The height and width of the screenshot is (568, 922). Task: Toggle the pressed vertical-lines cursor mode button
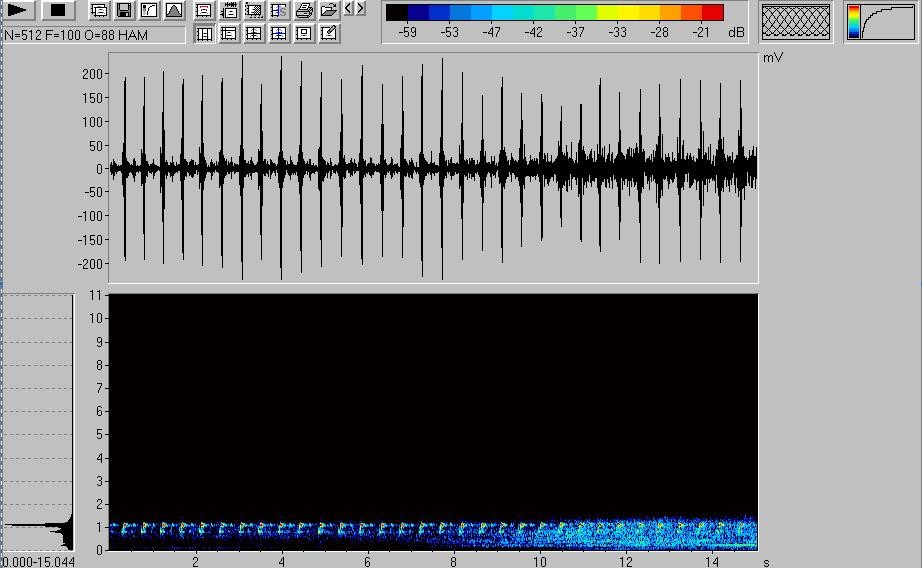pyautogui.click(x=204, y=33)
